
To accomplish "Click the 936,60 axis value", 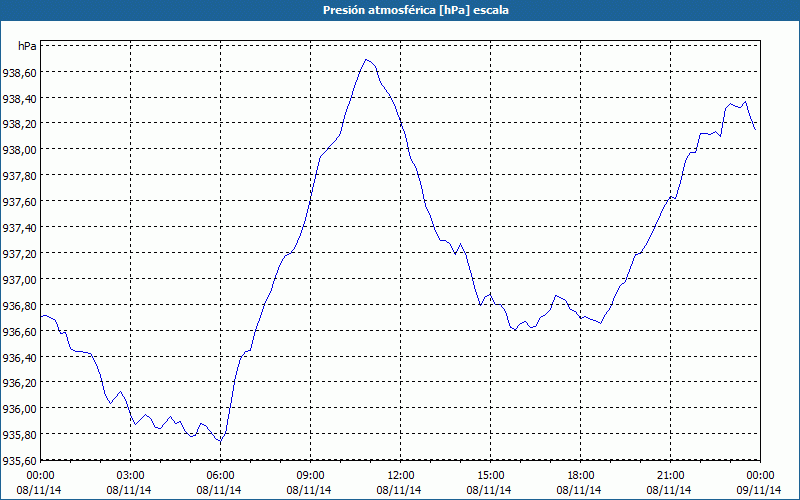I will (19, 332).
